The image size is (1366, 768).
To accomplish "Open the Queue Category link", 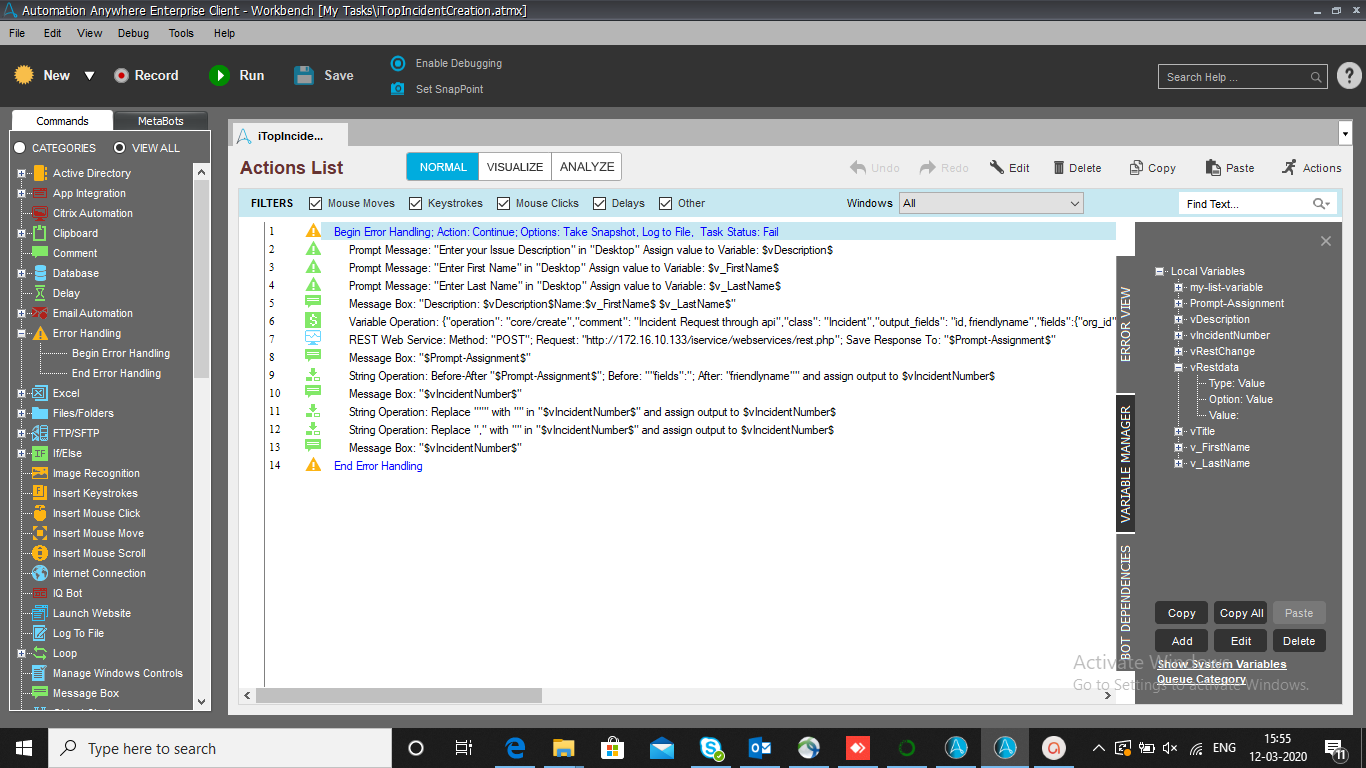I will click(x=1201, y=679).
